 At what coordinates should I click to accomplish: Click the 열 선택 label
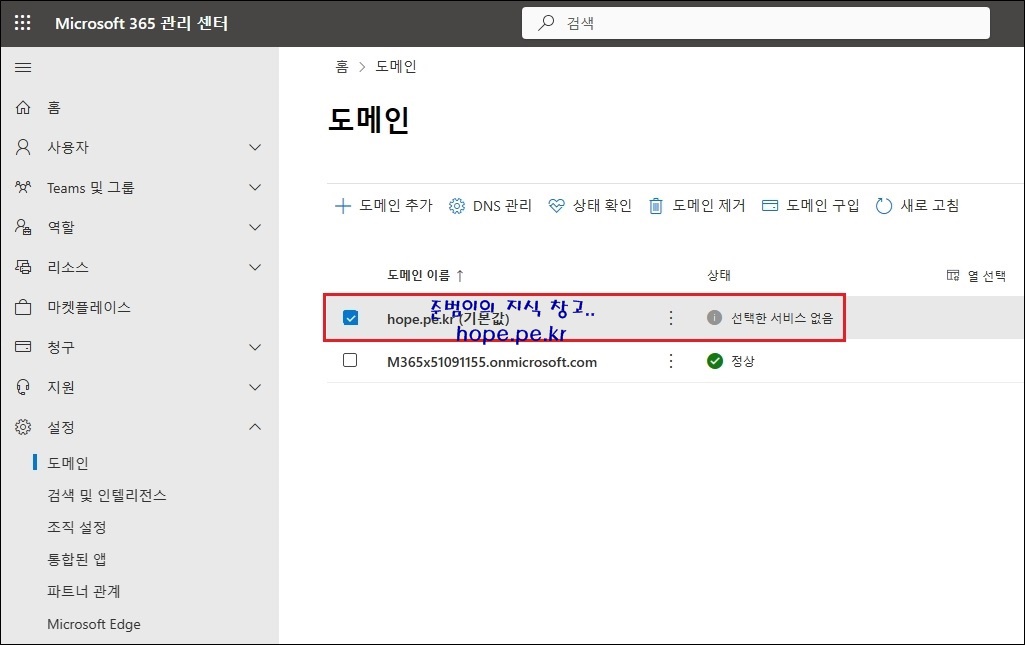(986, 276)
